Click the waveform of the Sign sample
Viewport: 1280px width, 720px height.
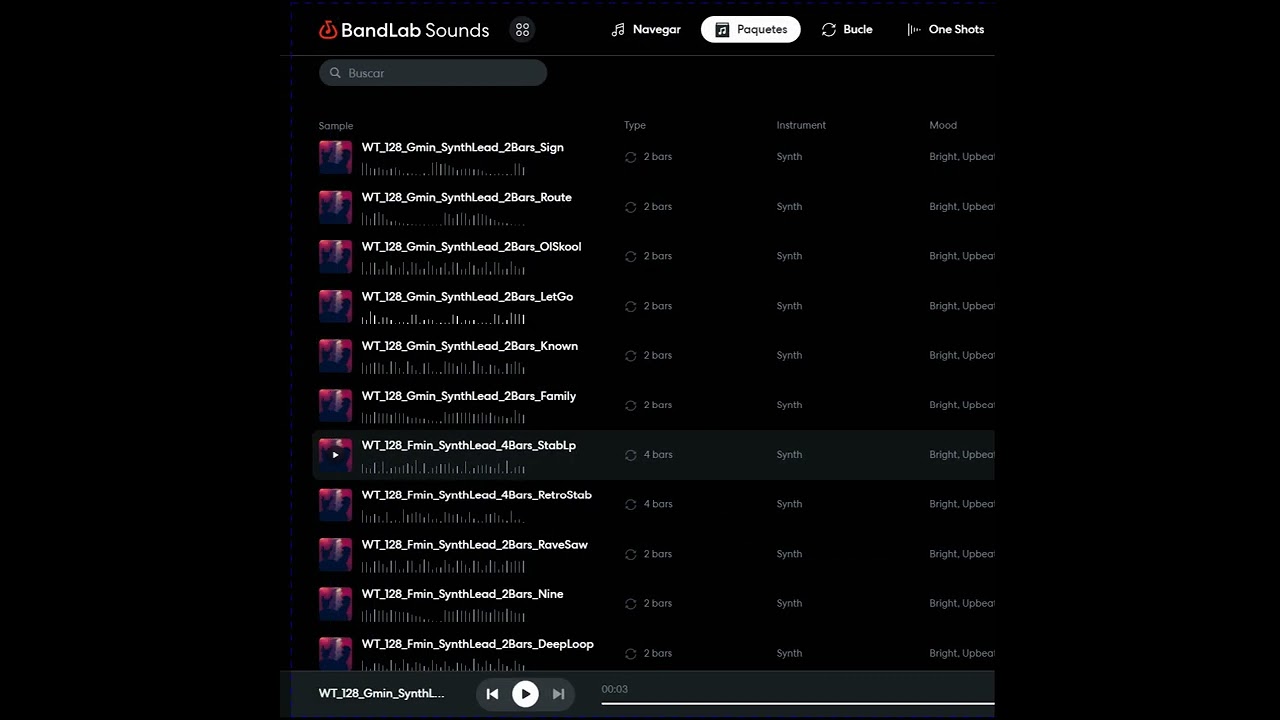443,170
